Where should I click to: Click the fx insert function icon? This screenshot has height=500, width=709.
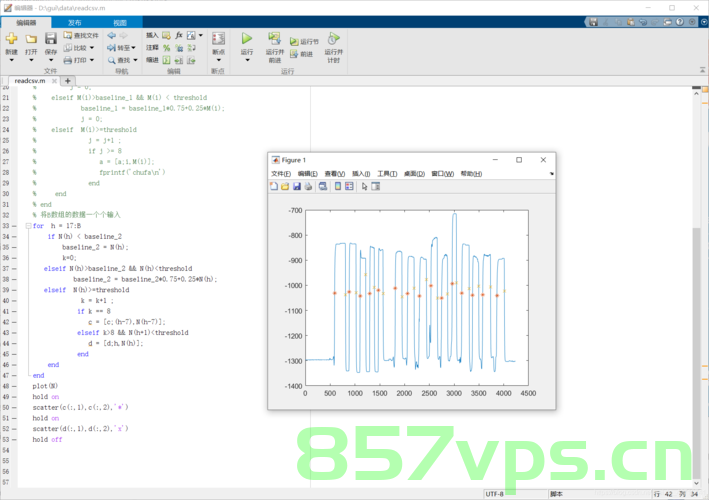click(x=179, y=35)
